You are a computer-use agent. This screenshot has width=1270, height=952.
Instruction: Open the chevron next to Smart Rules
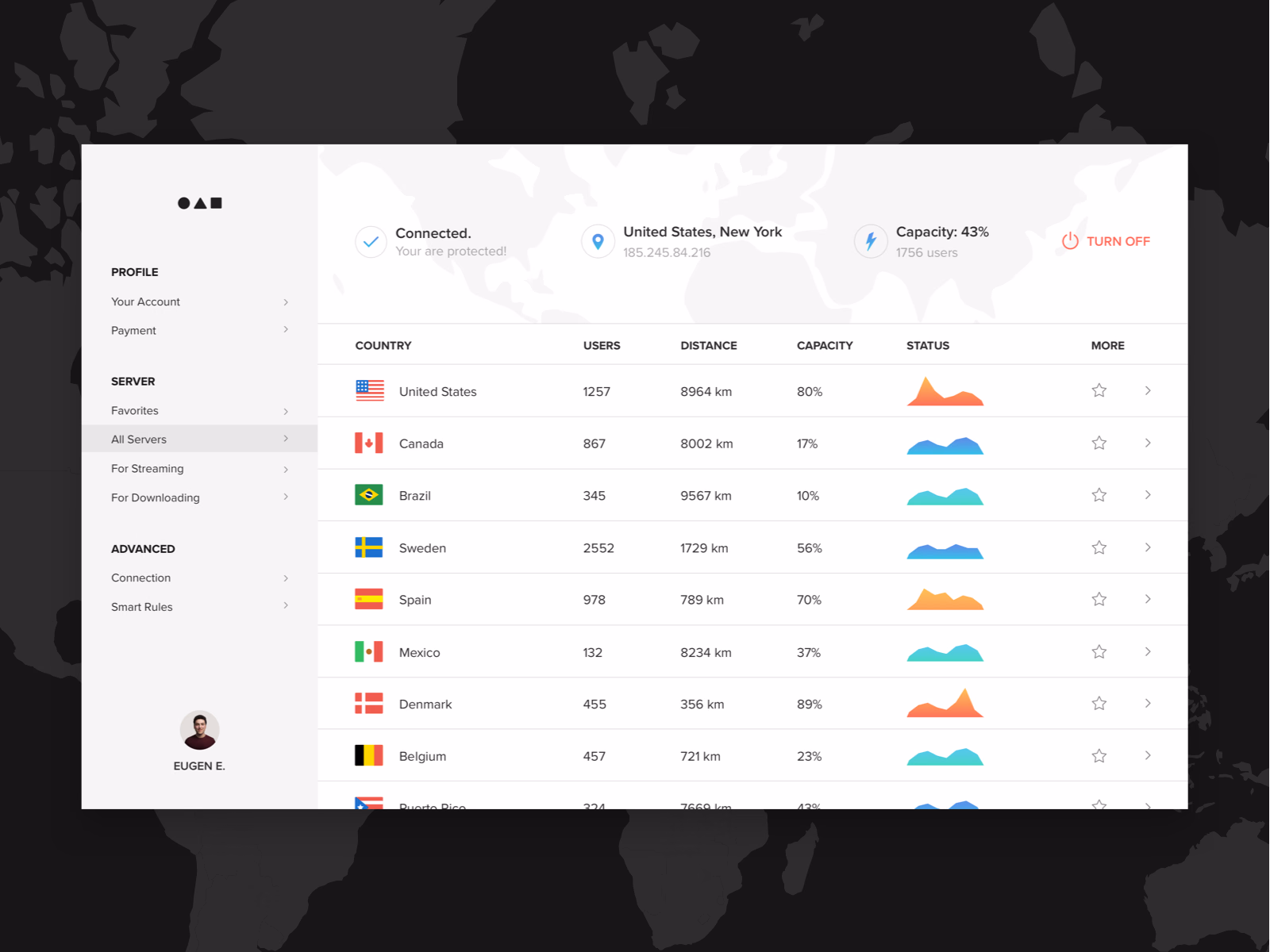[x=286, y=606]
